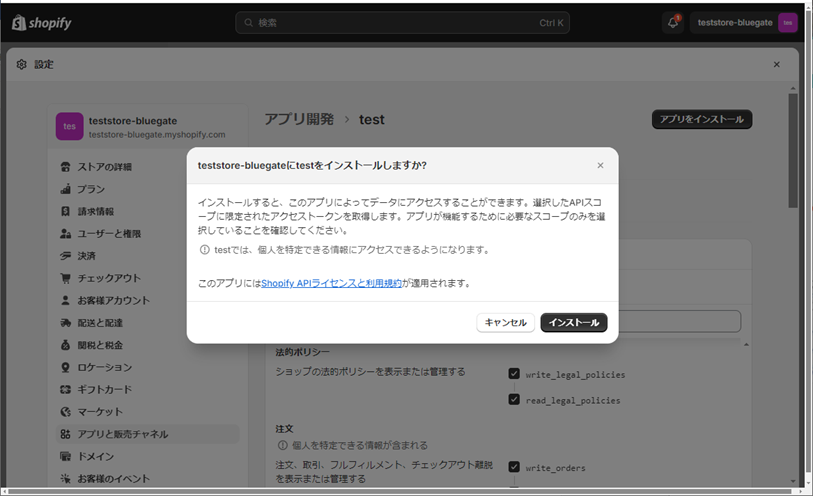Click the Shopify logo icon
This screenshot has width=813, height=496.
19,22
